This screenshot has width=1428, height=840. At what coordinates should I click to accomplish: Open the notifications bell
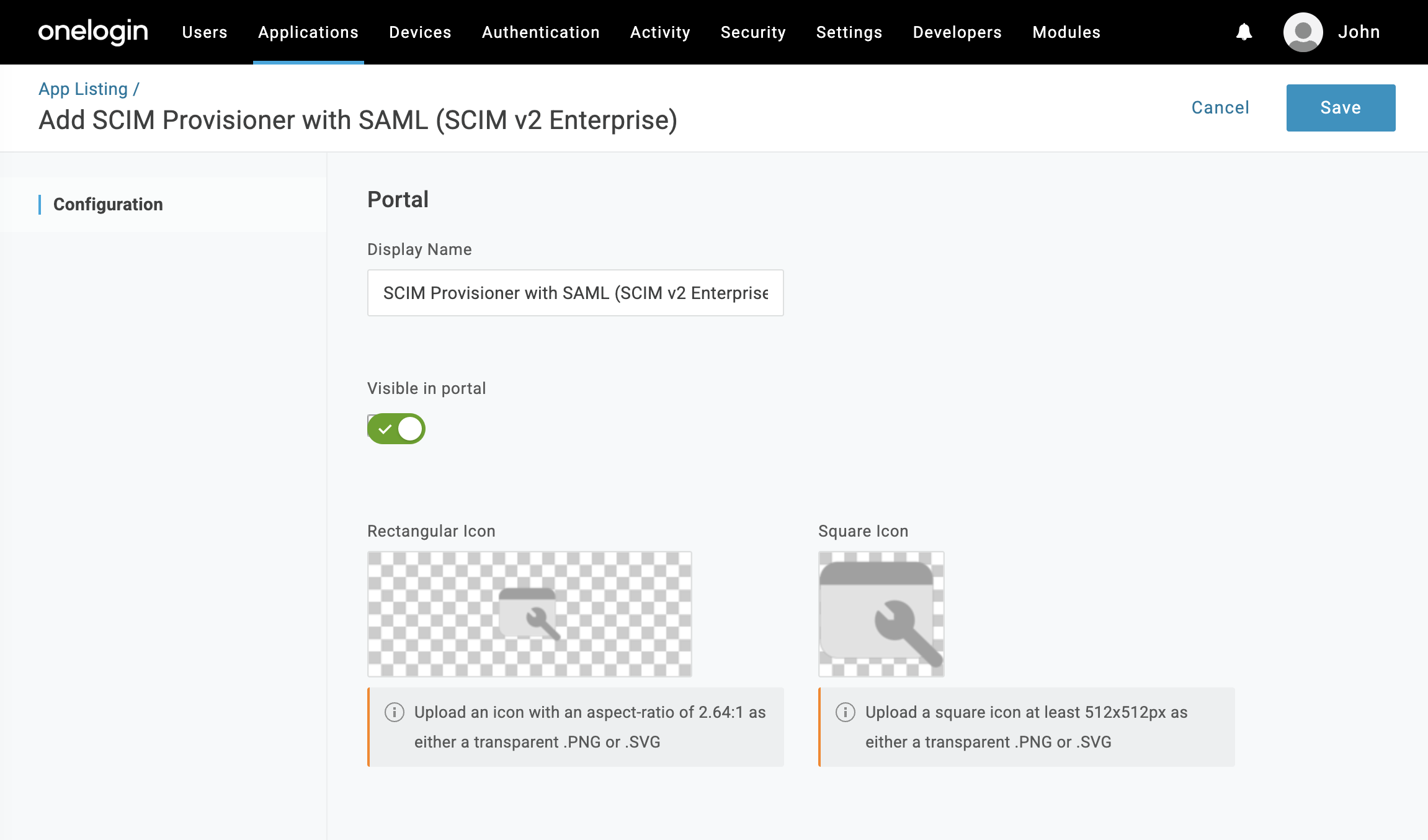coord(1244,32)
